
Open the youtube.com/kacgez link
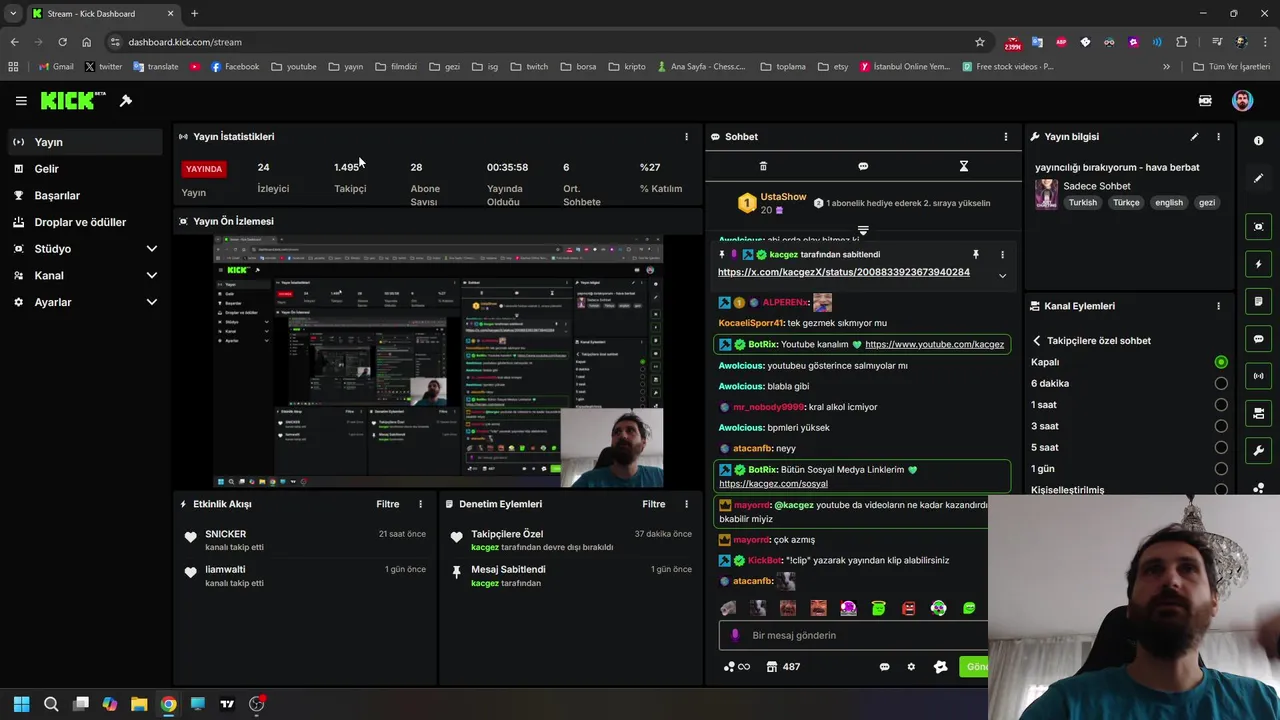934,344
